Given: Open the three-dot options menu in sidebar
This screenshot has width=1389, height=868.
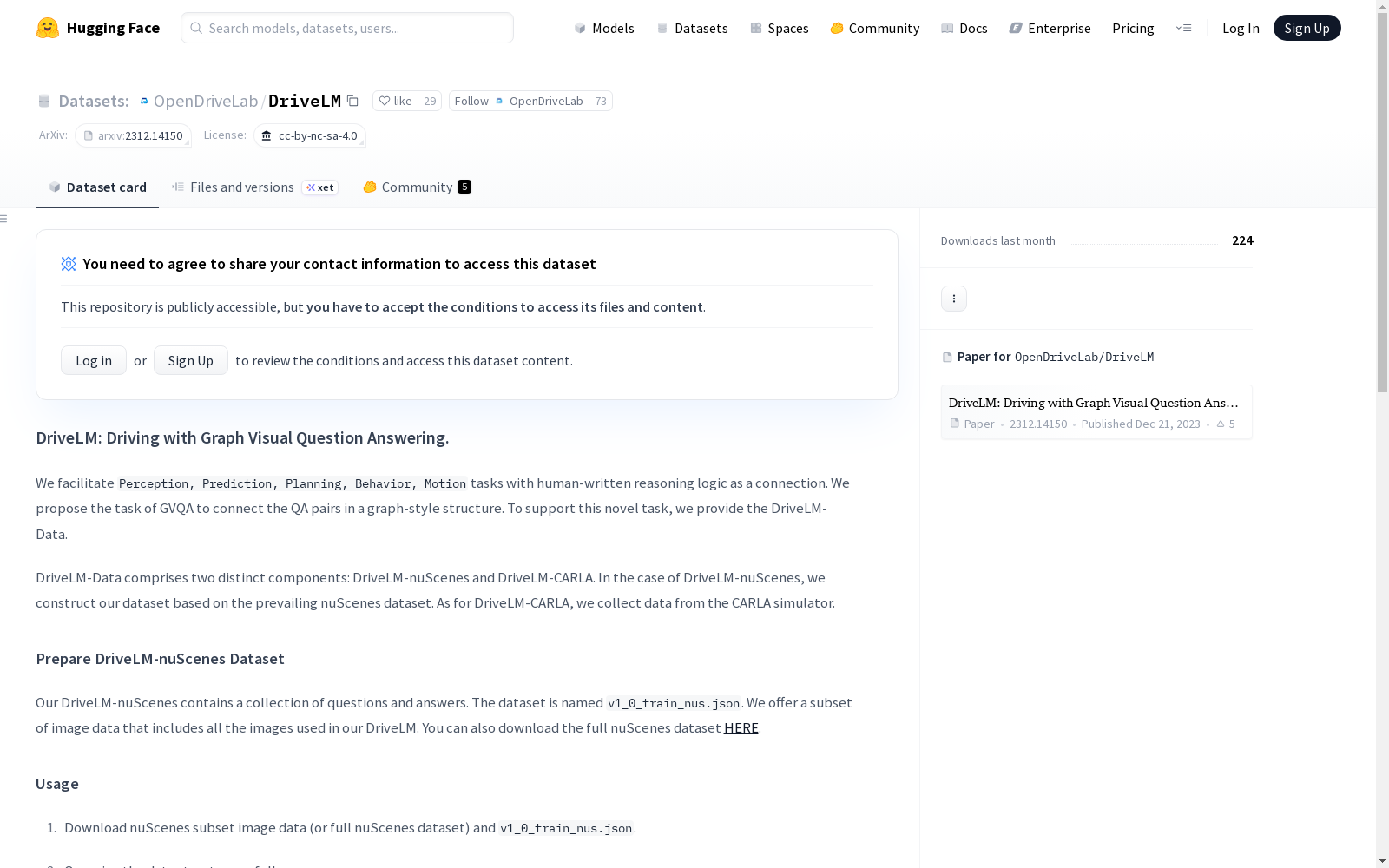Looking at the screenshot, I should click(954, 299).
